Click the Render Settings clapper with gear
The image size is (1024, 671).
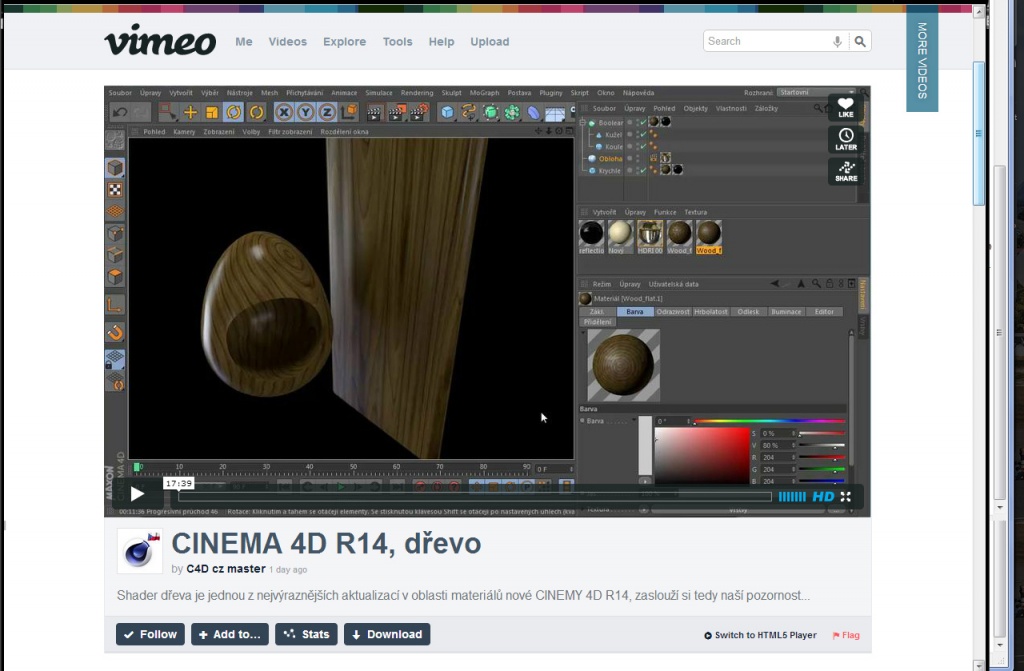click(x=419, y=112)
